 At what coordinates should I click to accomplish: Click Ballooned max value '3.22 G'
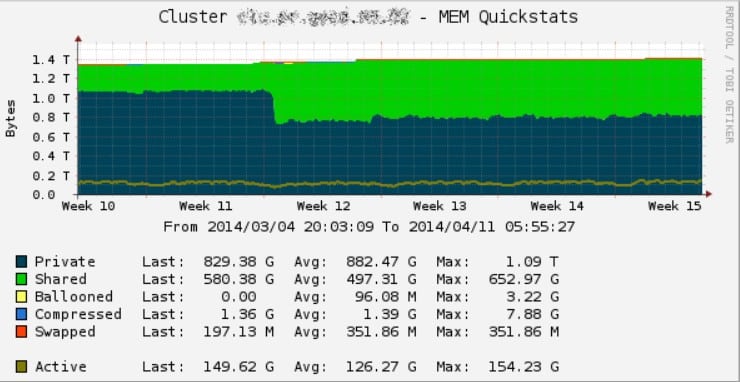click(532, 297)
